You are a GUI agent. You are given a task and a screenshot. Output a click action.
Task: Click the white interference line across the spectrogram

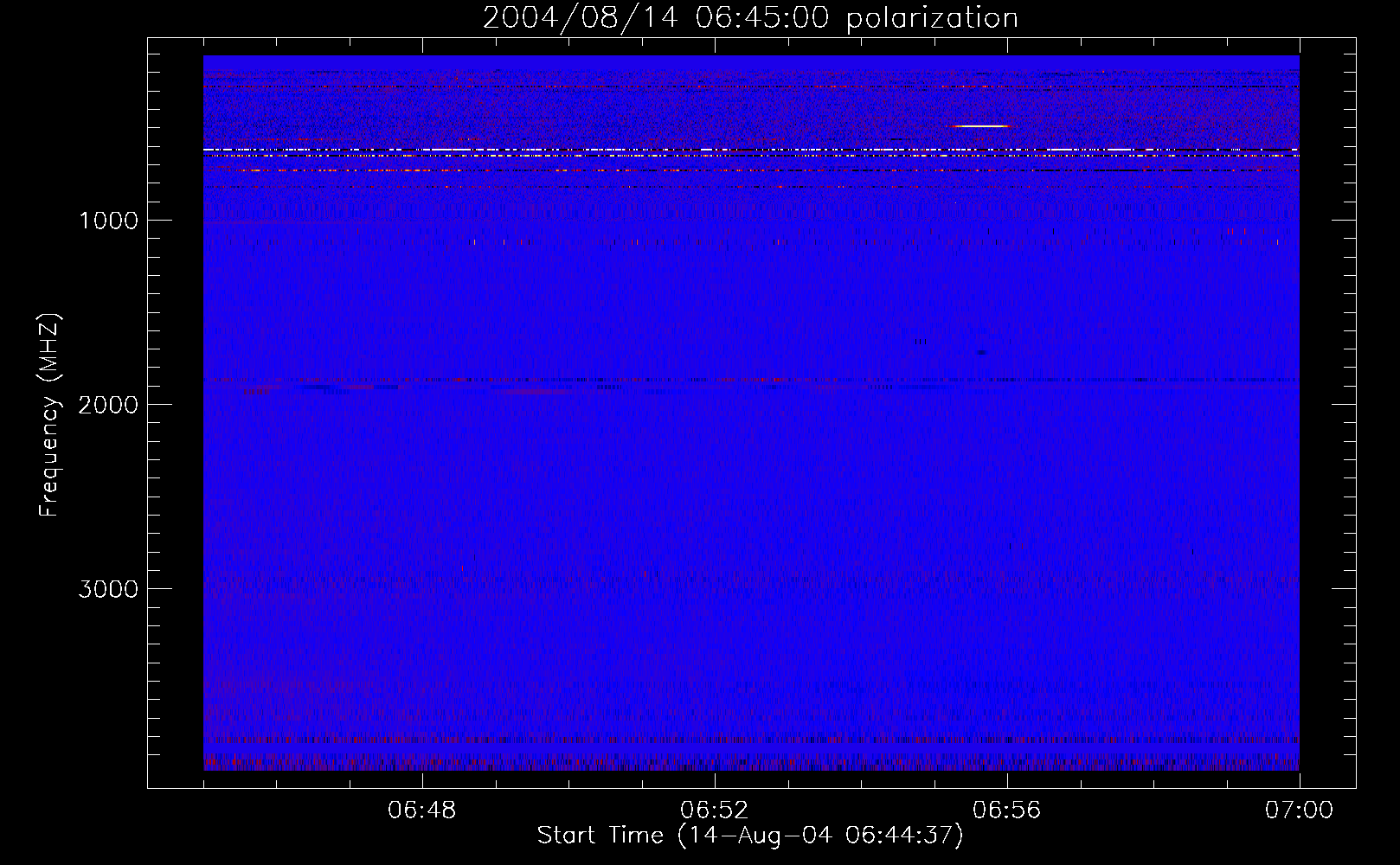click(751, 150)
